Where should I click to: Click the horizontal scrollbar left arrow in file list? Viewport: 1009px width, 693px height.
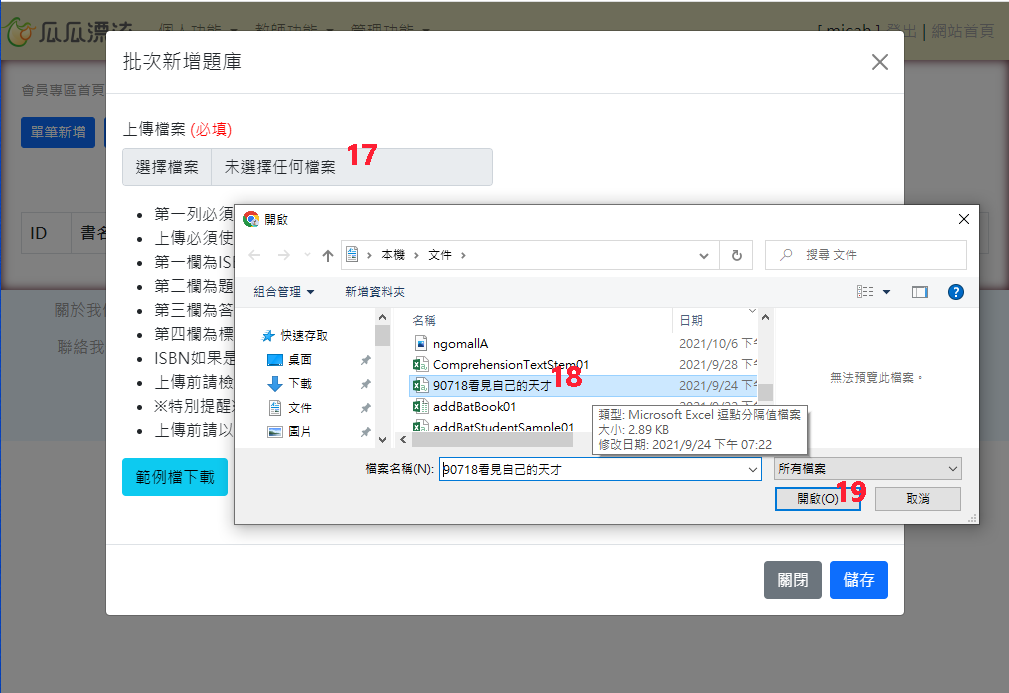403,440
